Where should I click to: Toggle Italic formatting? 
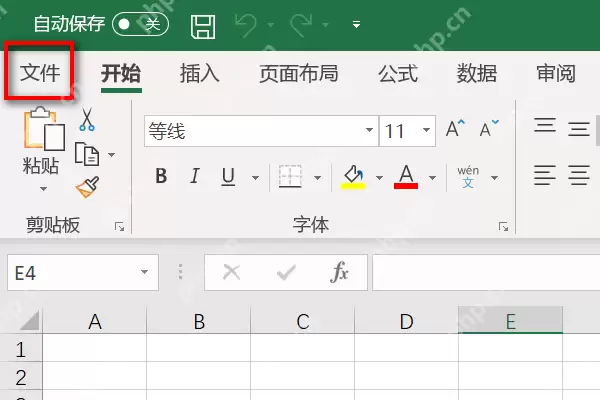click(195, 176)
